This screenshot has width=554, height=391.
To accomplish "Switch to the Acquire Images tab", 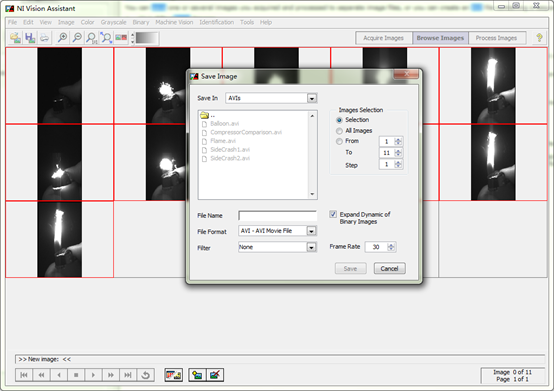I will [x=383, y=38].
